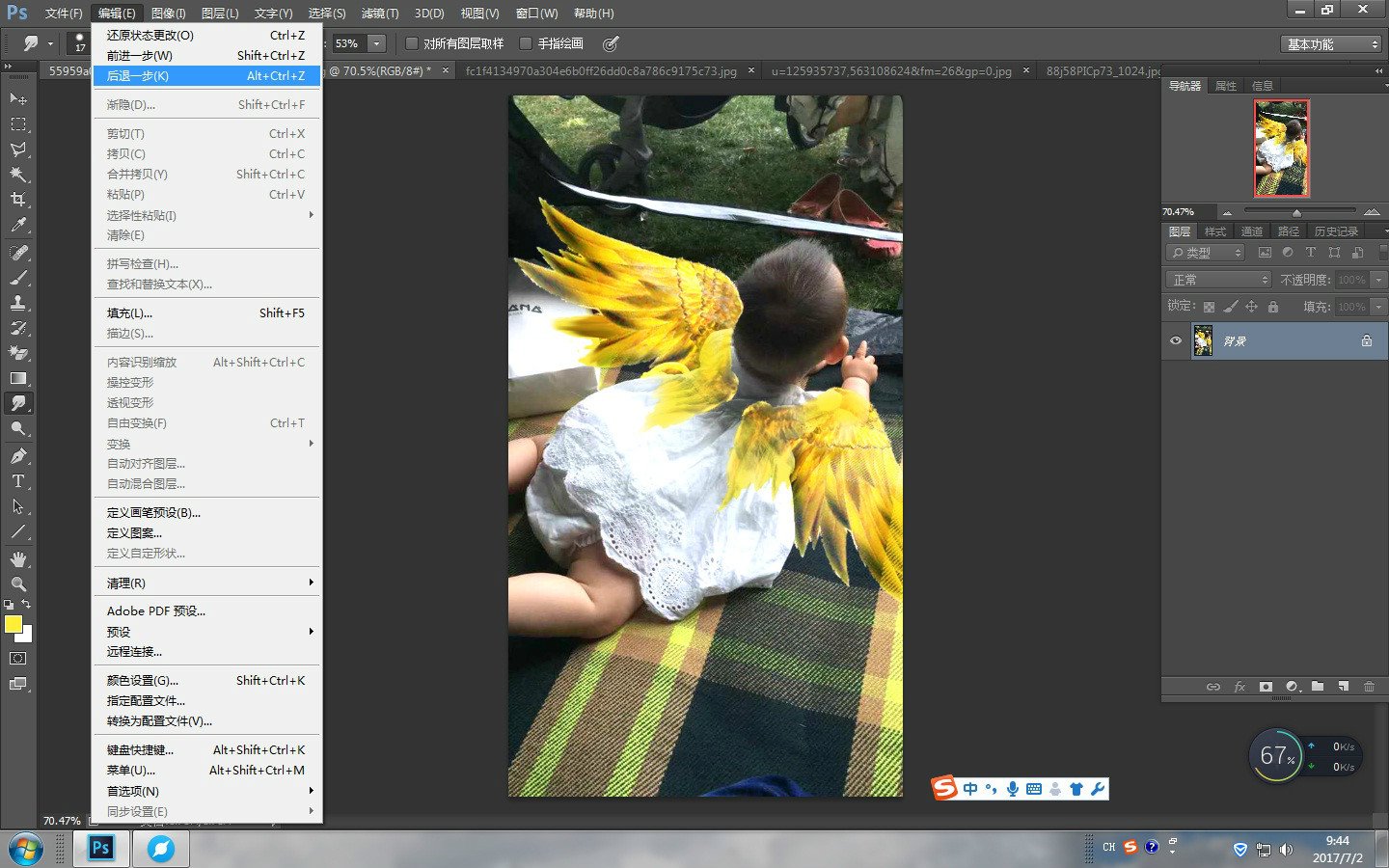This screenshot has height=868, width=1389.
Task: Enable 对所有图层取样 checkbox
Action: [412, 43]
